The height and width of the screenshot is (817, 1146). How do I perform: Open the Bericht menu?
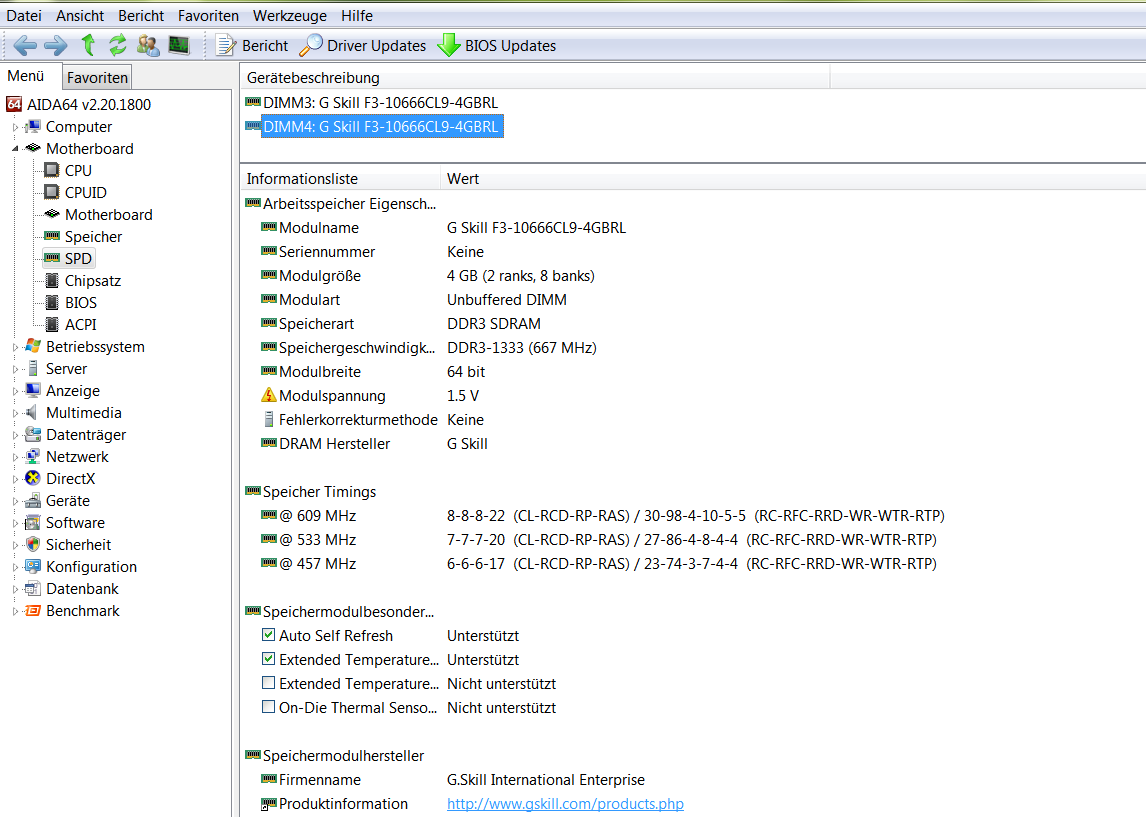pyautogui.click(x=141, y=15)
